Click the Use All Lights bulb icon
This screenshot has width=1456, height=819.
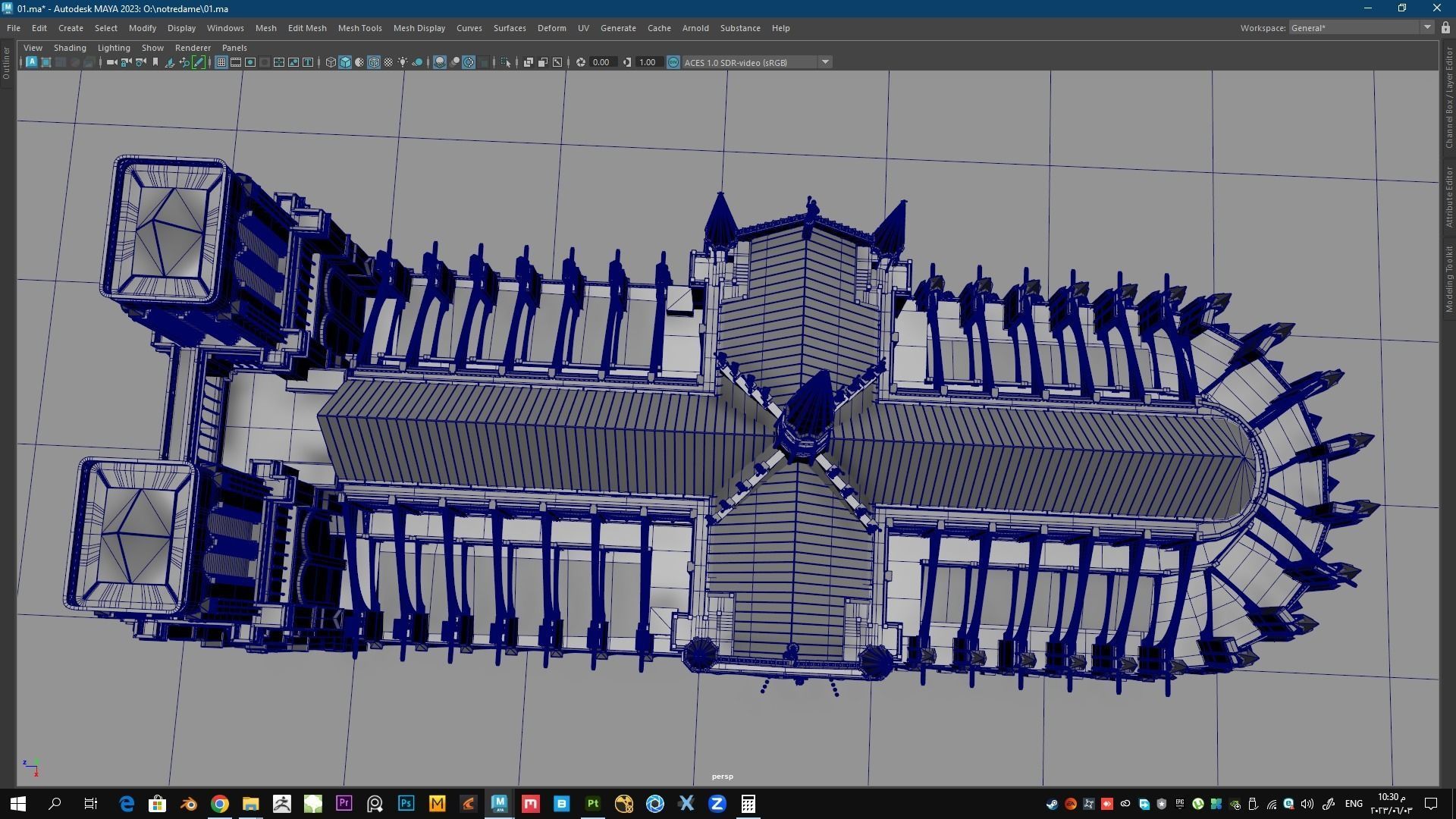403,62
